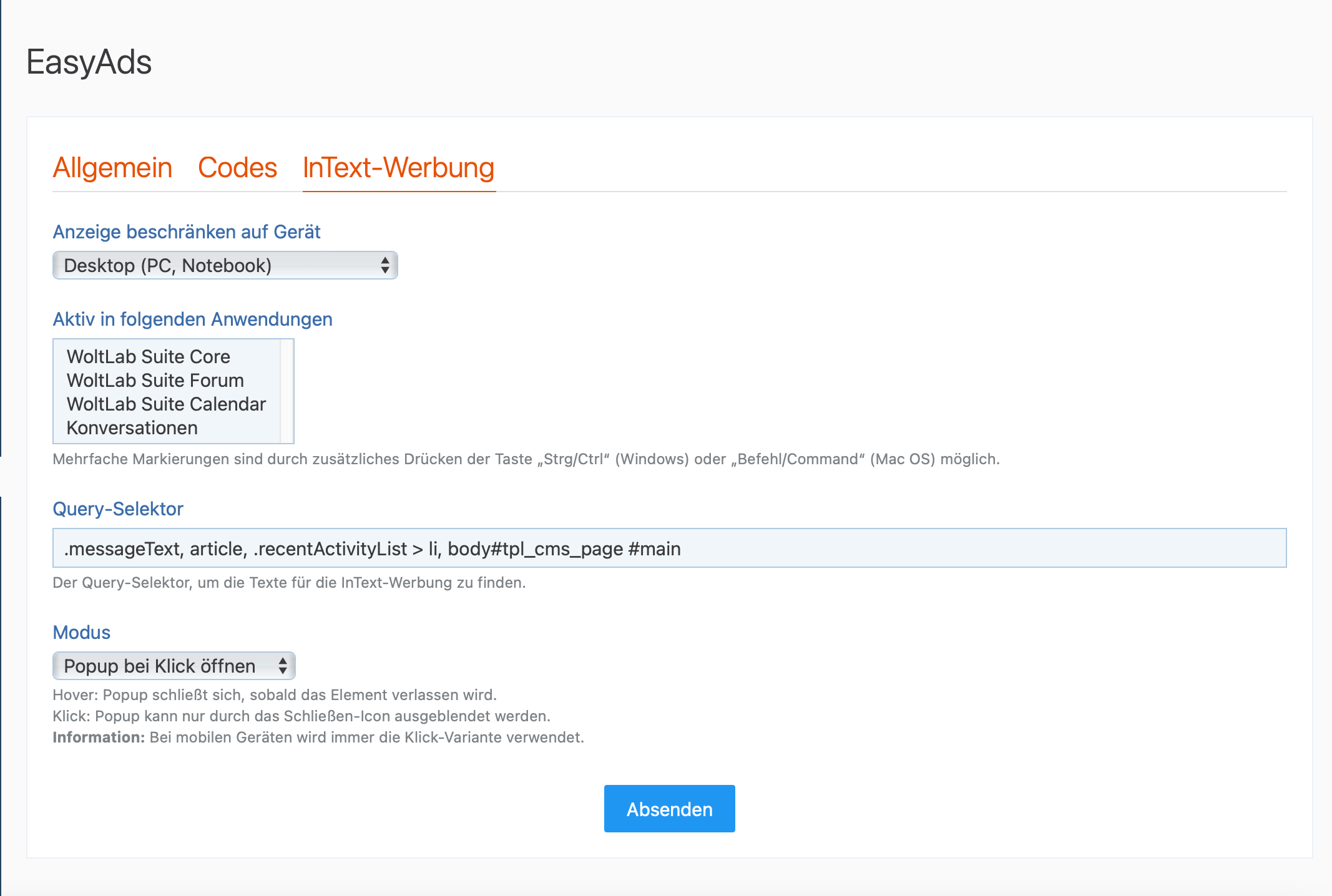Pick Konversationen in the applications list
This screenshot has height=896, width=1332.
coord(132,427)
